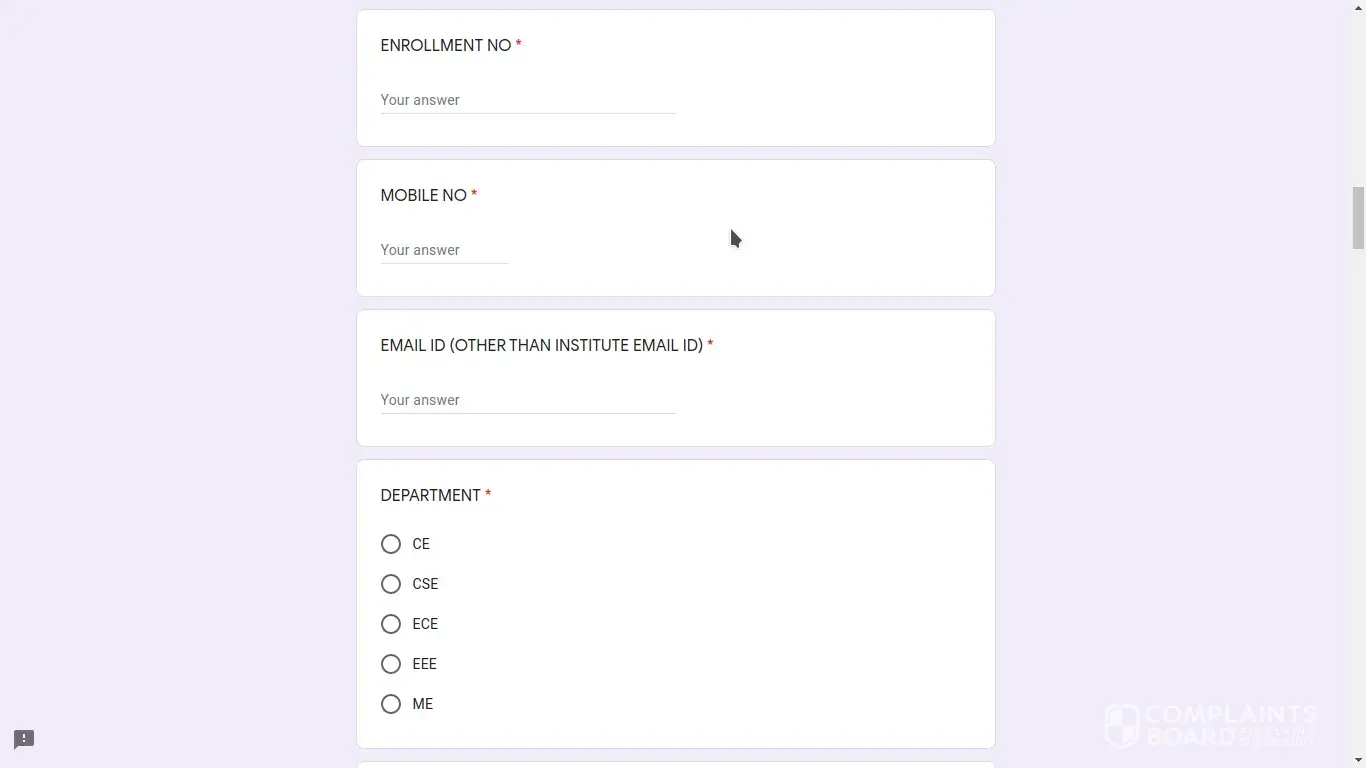Click the Enrollment No answer field
The height and width of the screenshot is (768, 1366).
pos(527,100)
